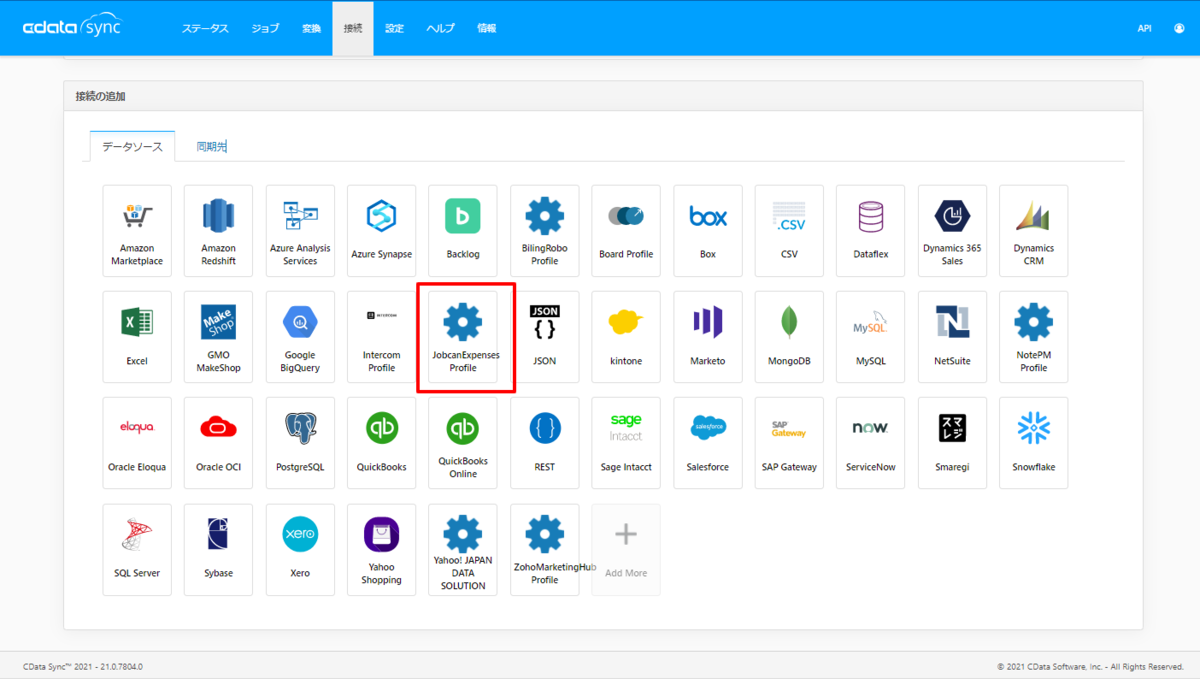The height and width of the screenshot is (679, 1200).
Task: Select the Google BigQuery connector
Action: point(300,337)
